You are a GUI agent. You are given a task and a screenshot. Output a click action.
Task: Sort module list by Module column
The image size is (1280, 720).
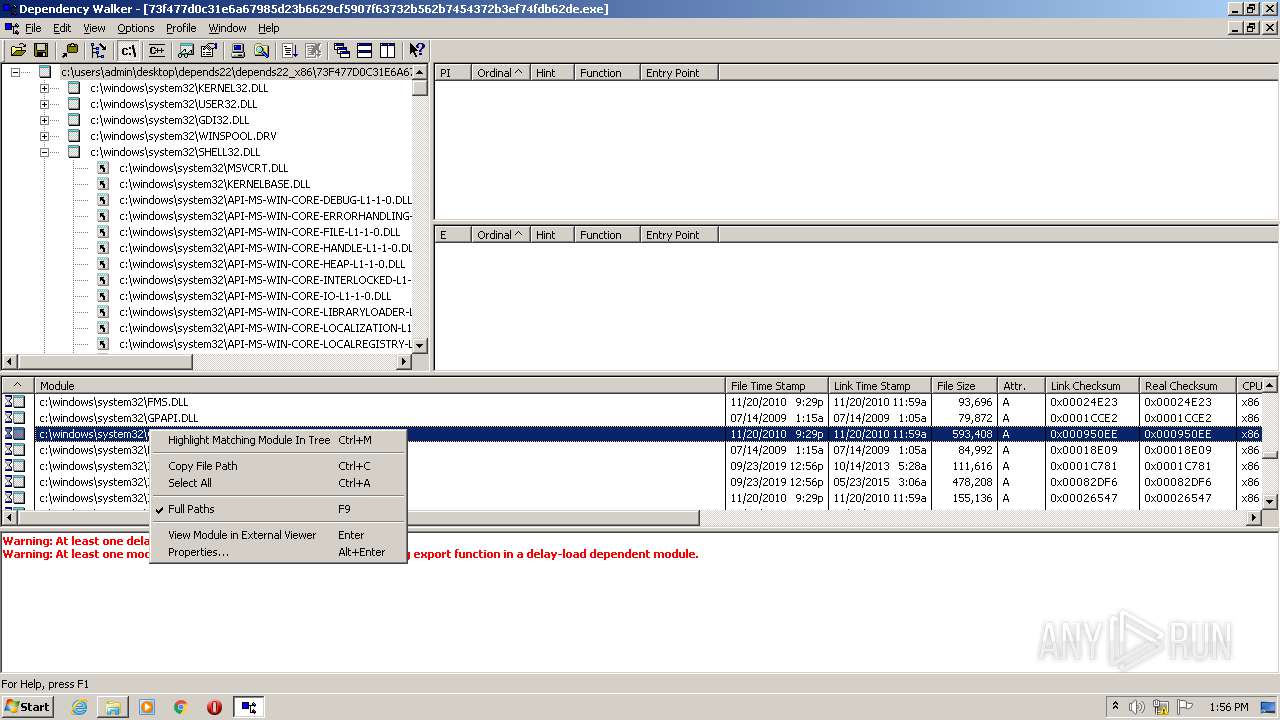click(380, 385)
